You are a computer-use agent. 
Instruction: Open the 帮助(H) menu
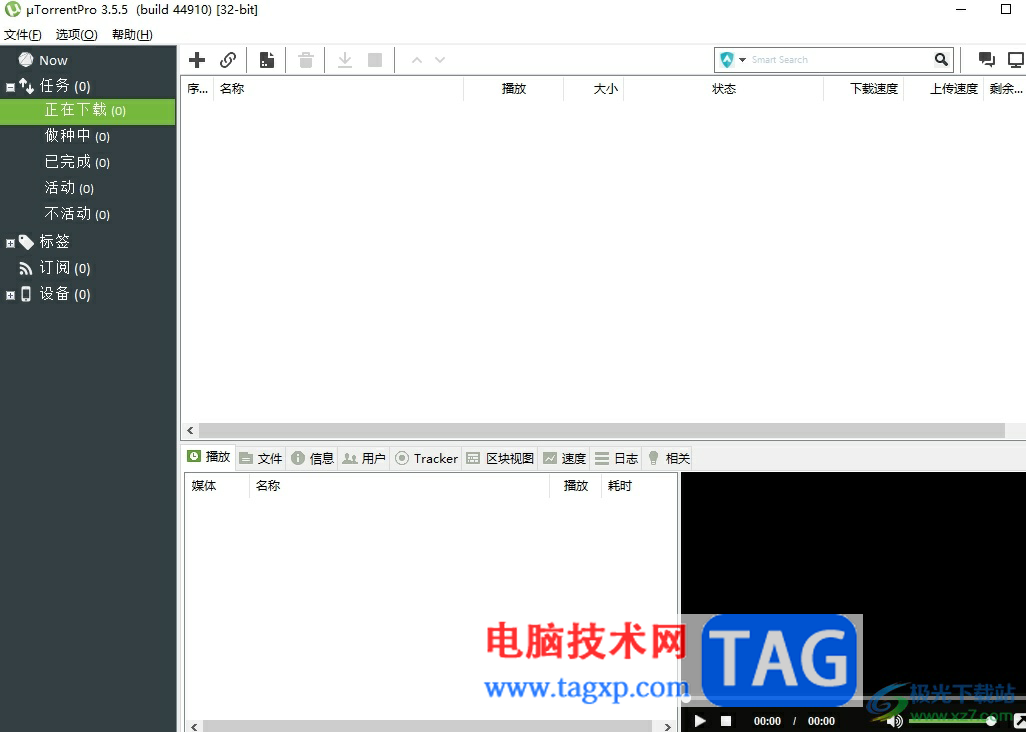(132, 35)
